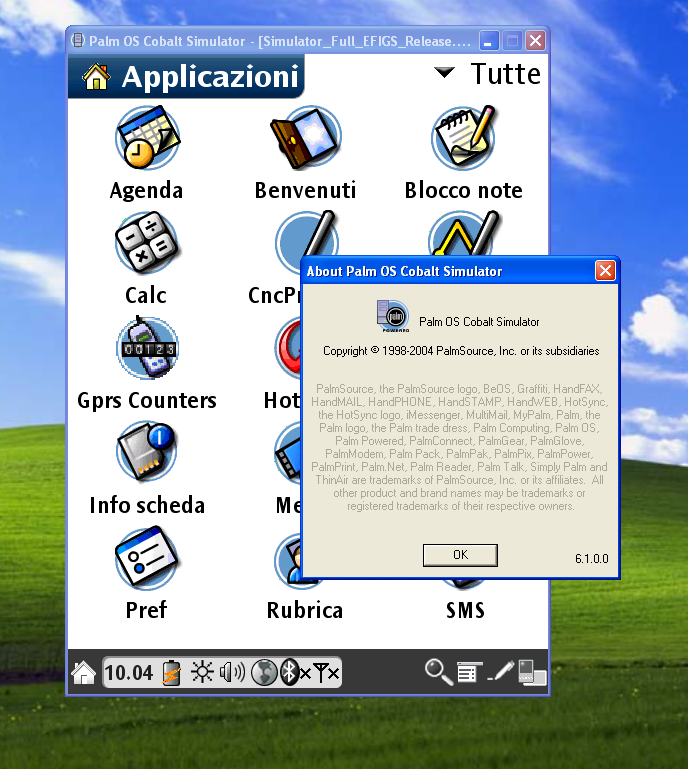The width and height of the screenshot is (688, 769).
Task: Click the Gprs Counters label text
Action: [147, 401]
